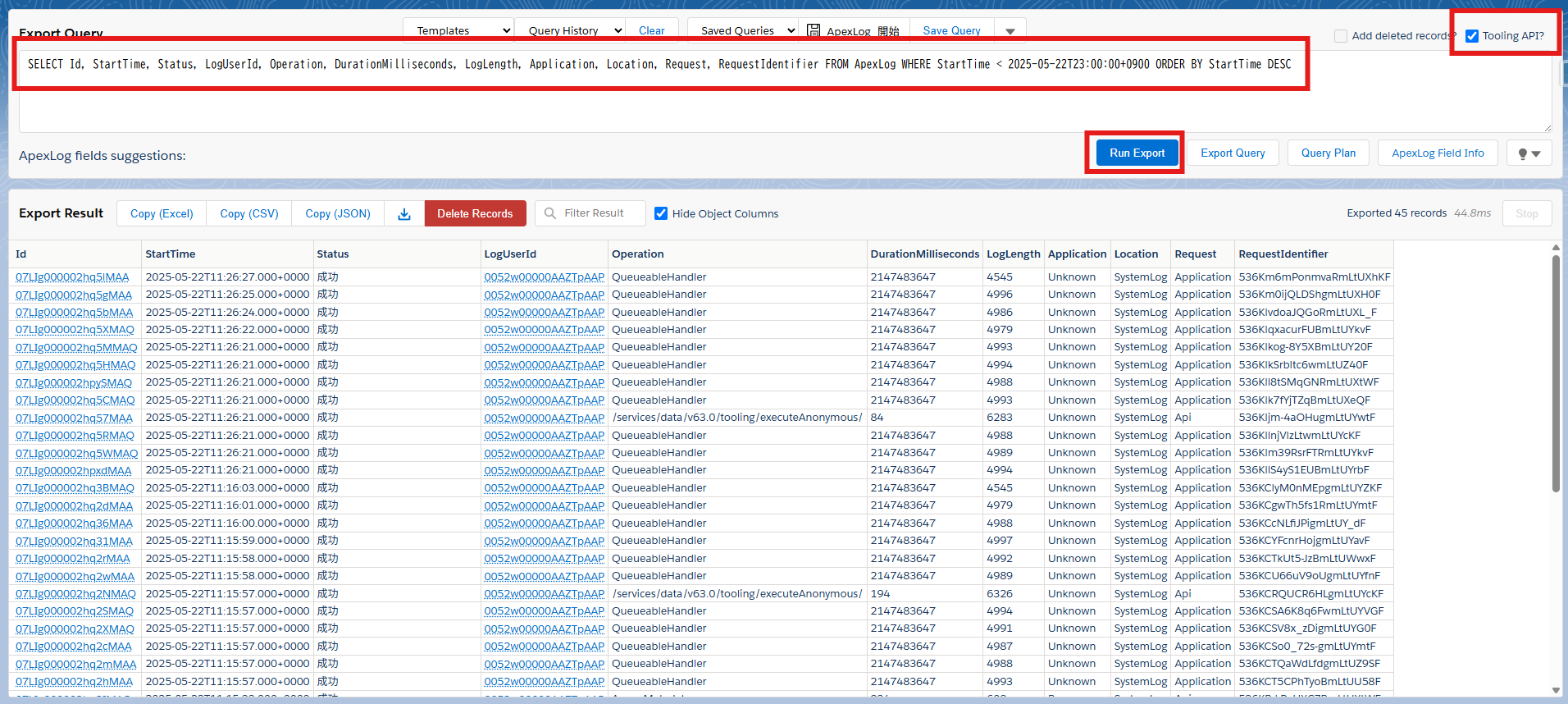Click the ApexLog fields suggestions label
This screenshot has width=1568, height=704.
tap(103, 156)
